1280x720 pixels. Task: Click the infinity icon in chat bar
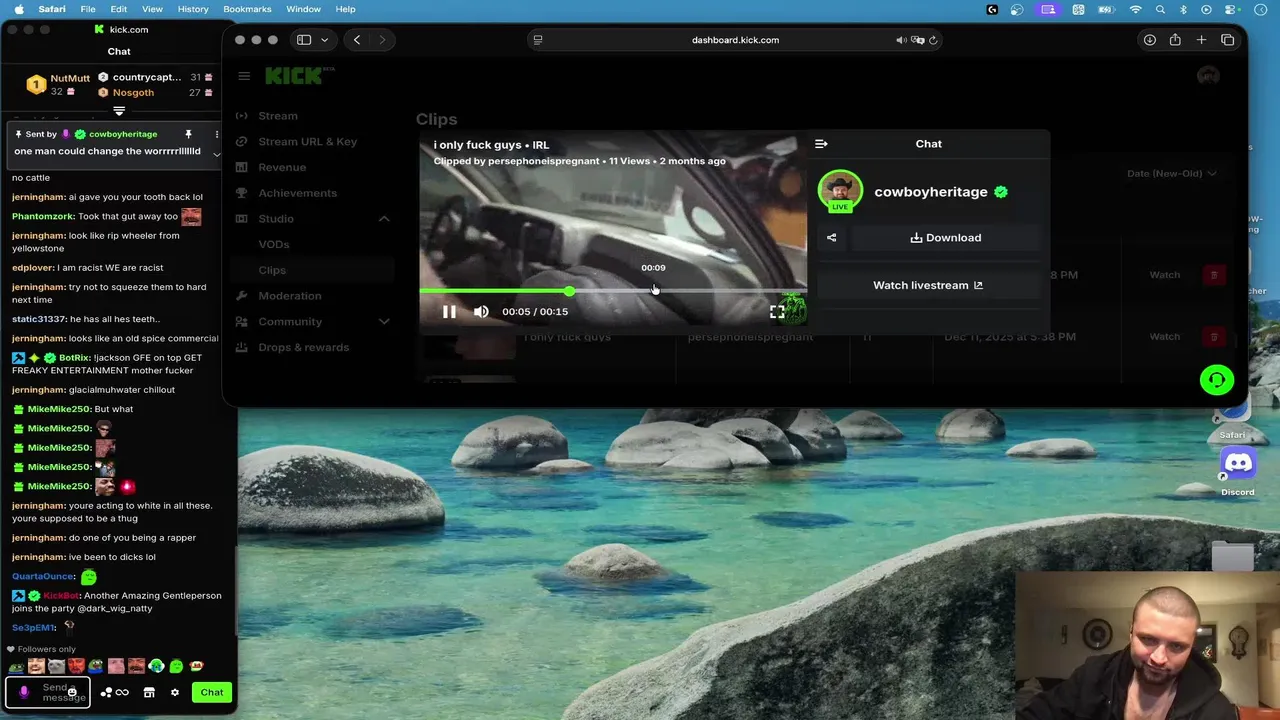click(x=122, y=692)
